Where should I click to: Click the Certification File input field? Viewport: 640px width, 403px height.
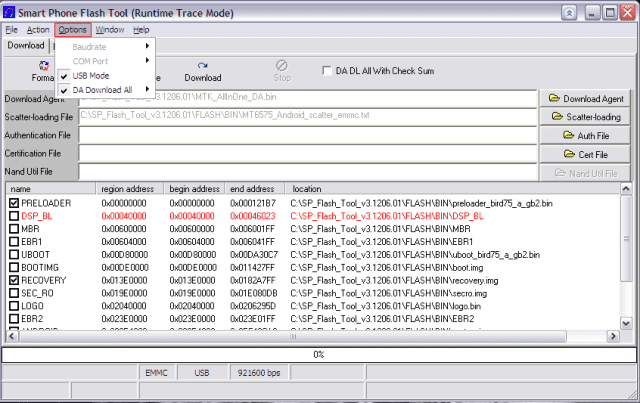[308, 154]
